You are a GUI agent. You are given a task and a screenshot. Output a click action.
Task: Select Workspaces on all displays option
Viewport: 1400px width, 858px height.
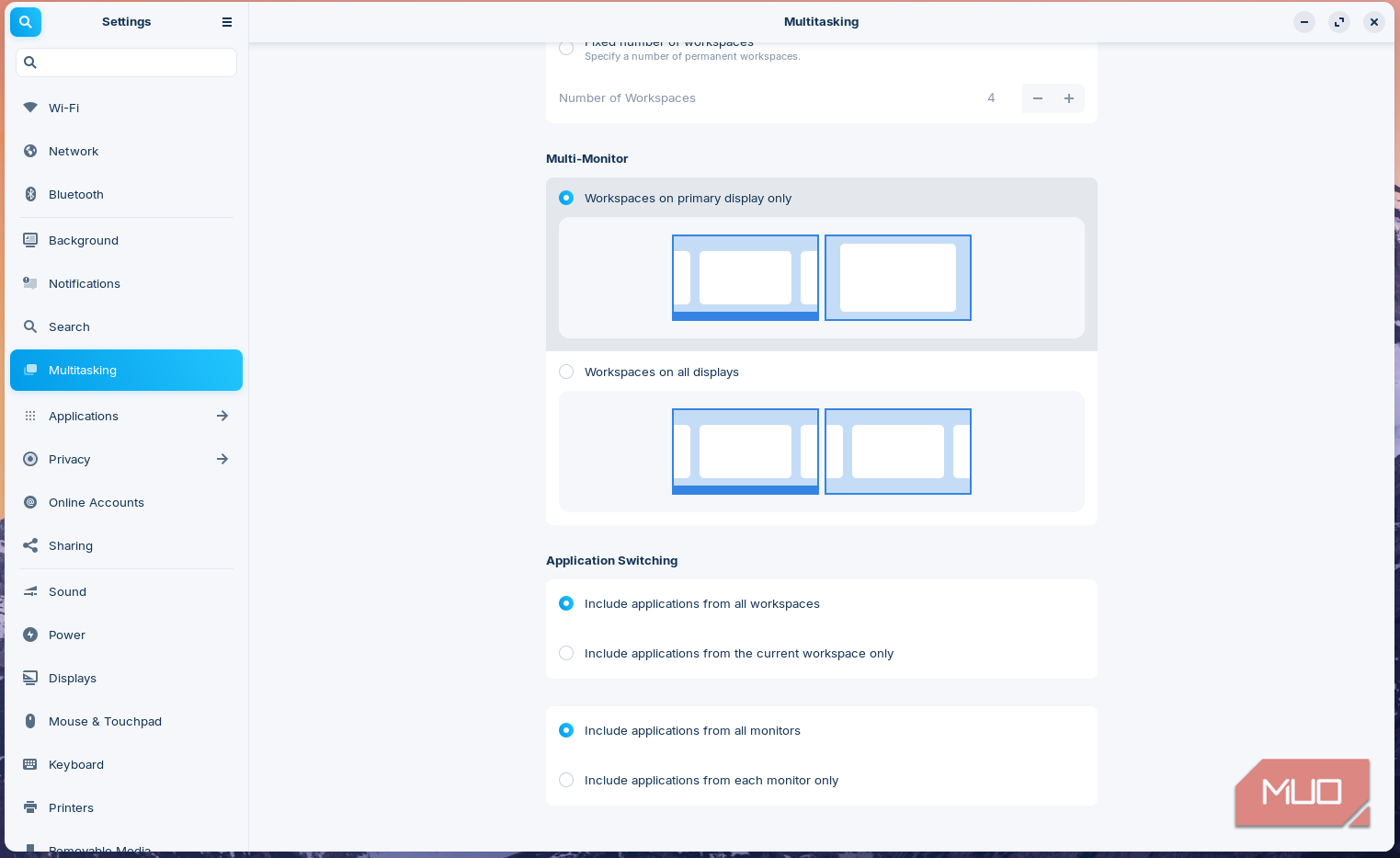pyautogui.click(x=566, y=372)
